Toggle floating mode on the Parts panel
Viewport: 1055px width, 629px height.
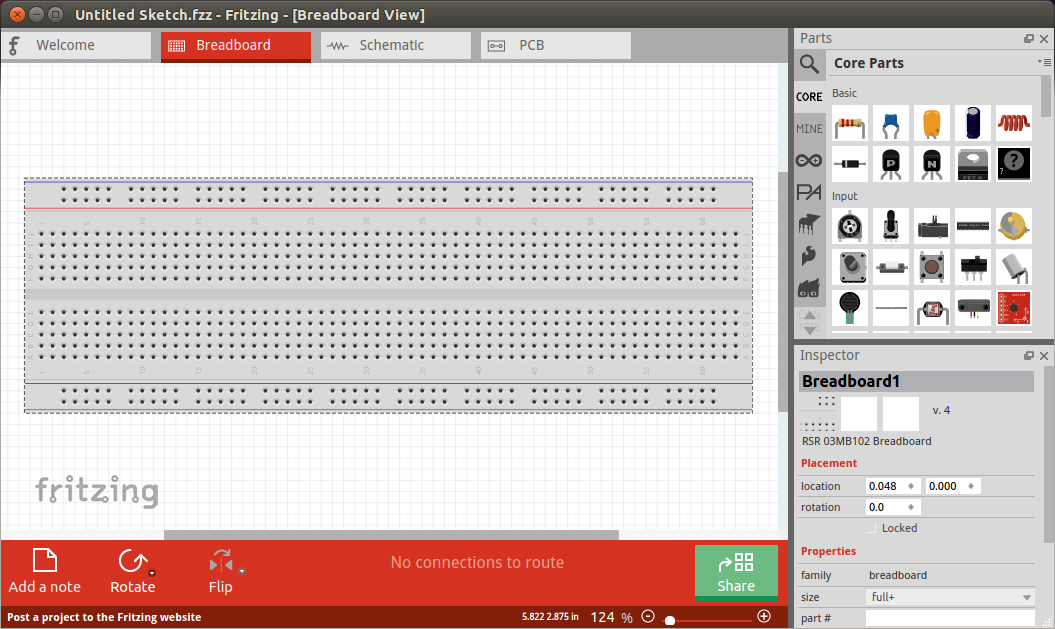(1029, 38)
